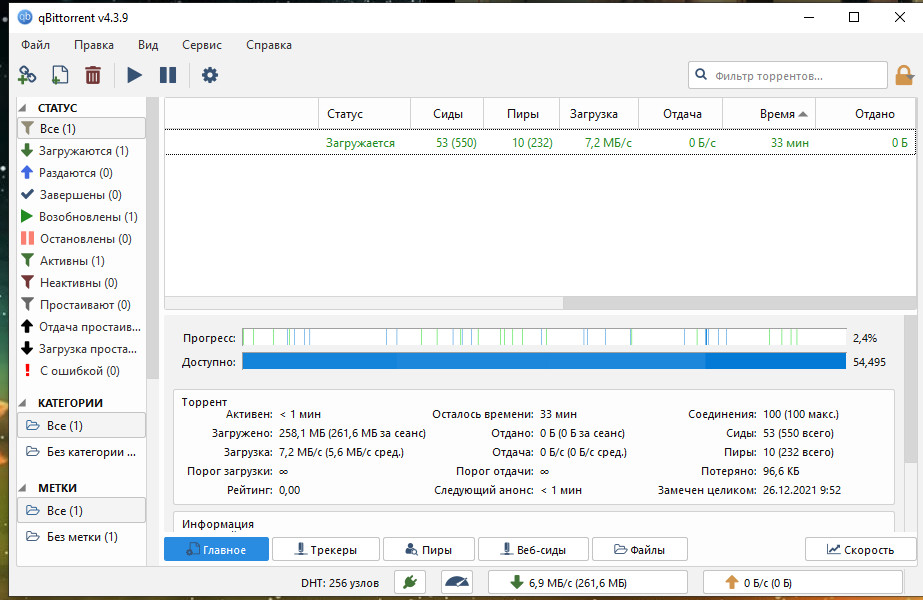923x600 pixels.
Task: Sort by the Сиды column header
Action: tap(447, 114)
